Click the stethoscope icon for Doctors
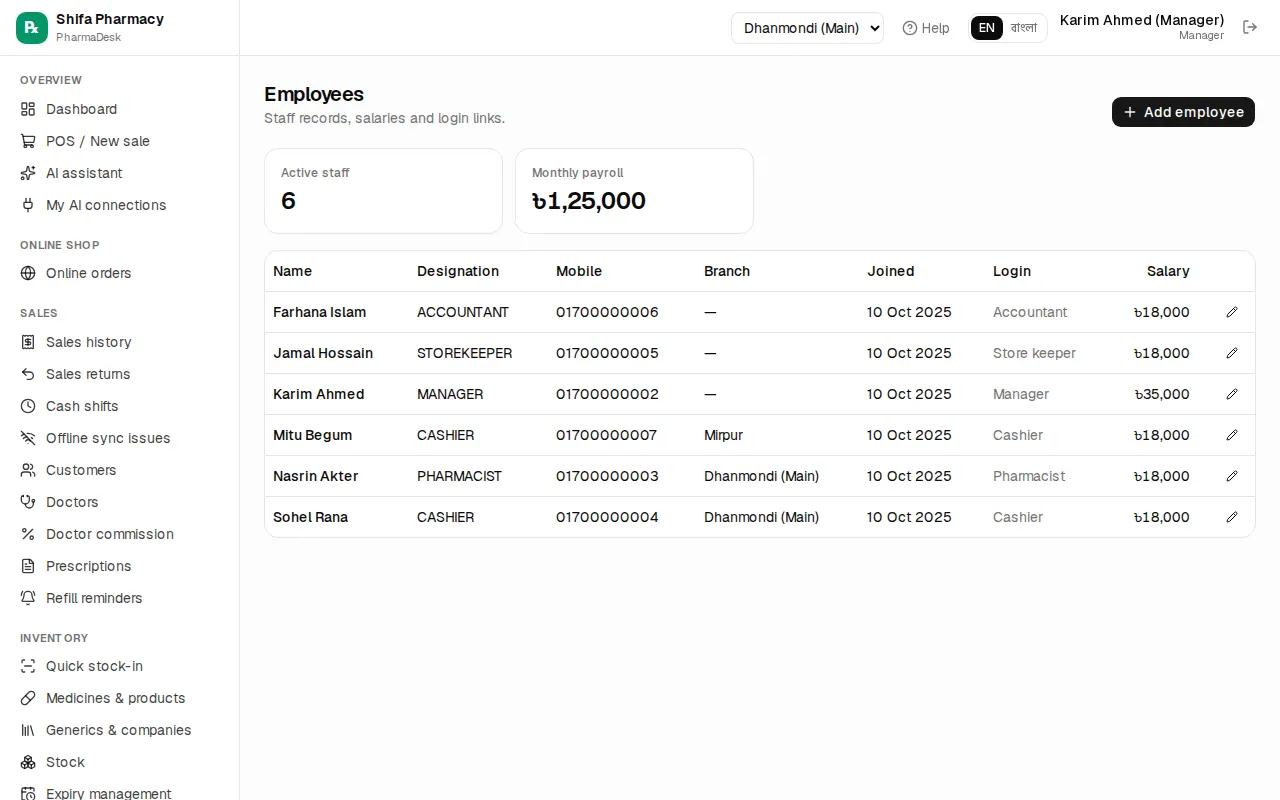This screenshot has width=1280, height=800. [x=28, y=502]
